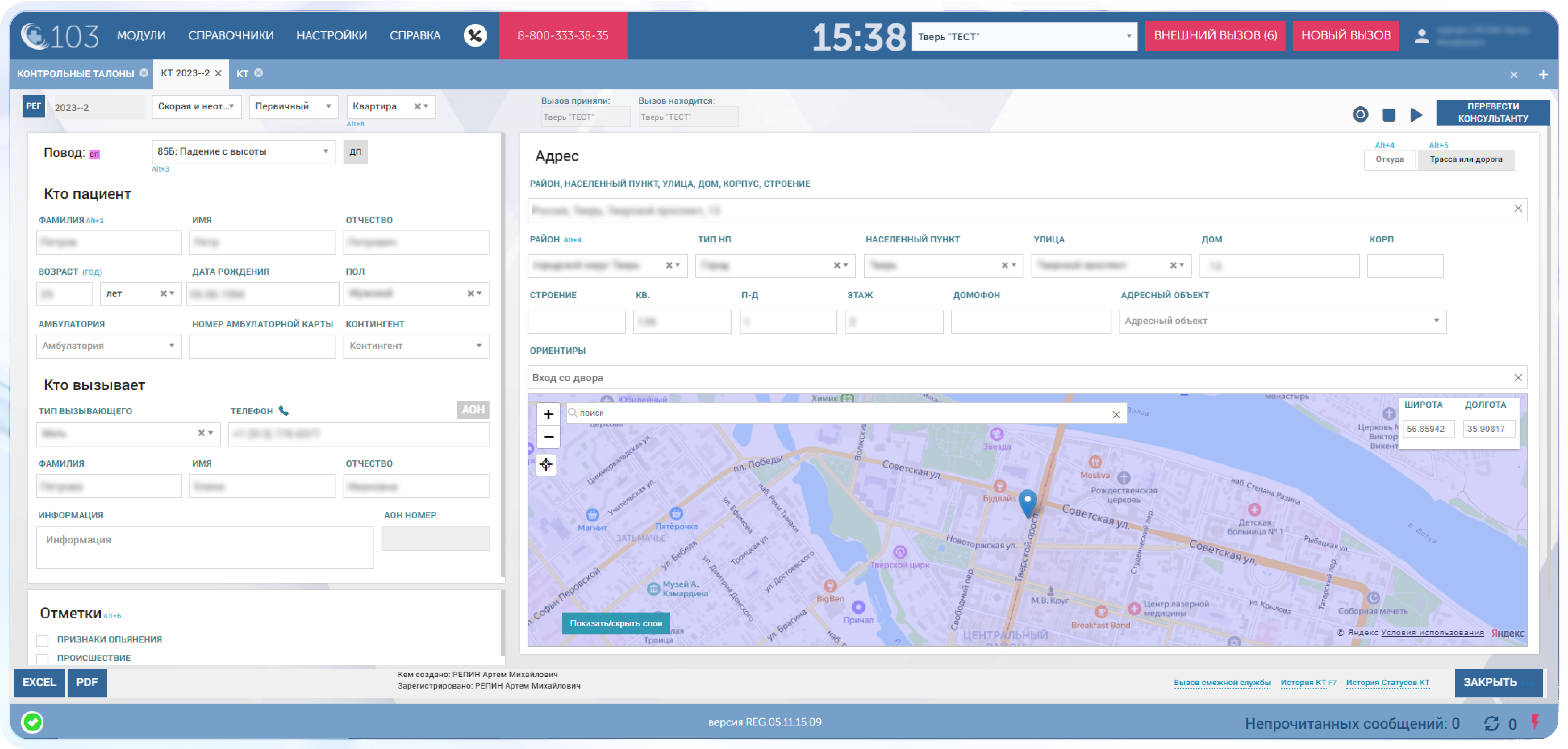Open the МОДУЛИ menu
The image size is (1568, 749).
[141, 35]
